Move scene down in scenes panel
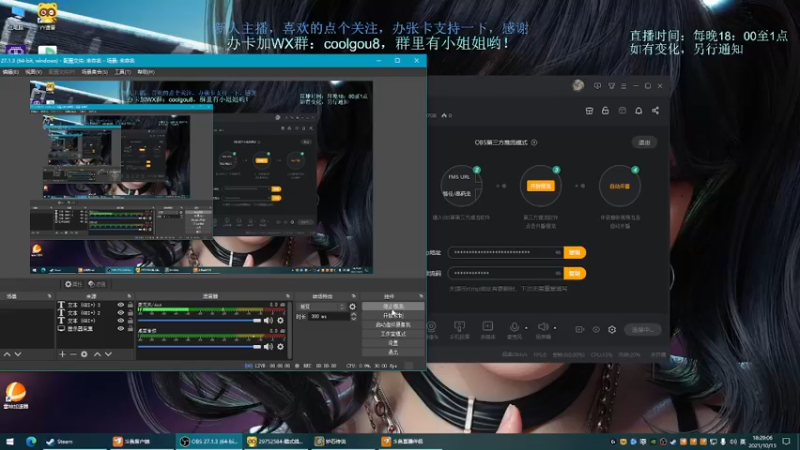The height and width of the screenshot is (450, 800). (18, 354)
